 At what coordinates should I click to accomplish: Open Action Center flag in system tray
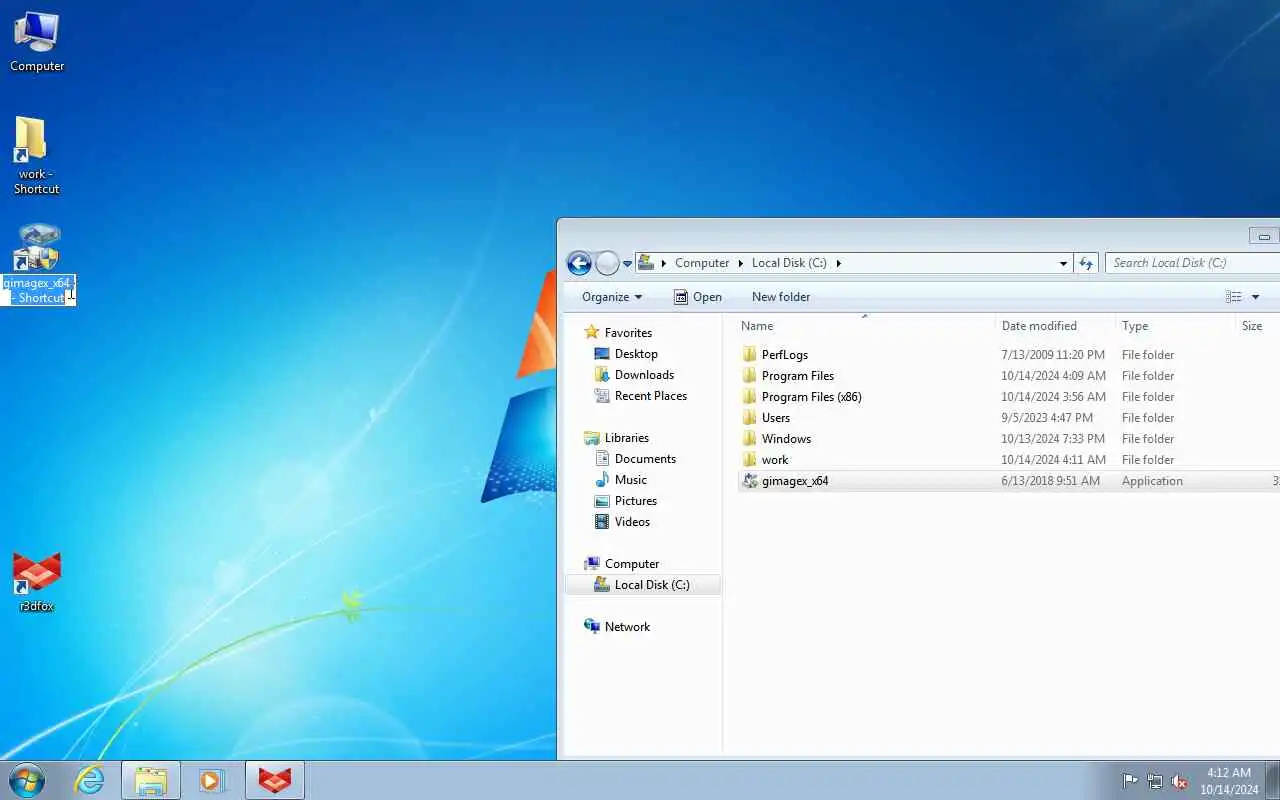coord(1130,781)
